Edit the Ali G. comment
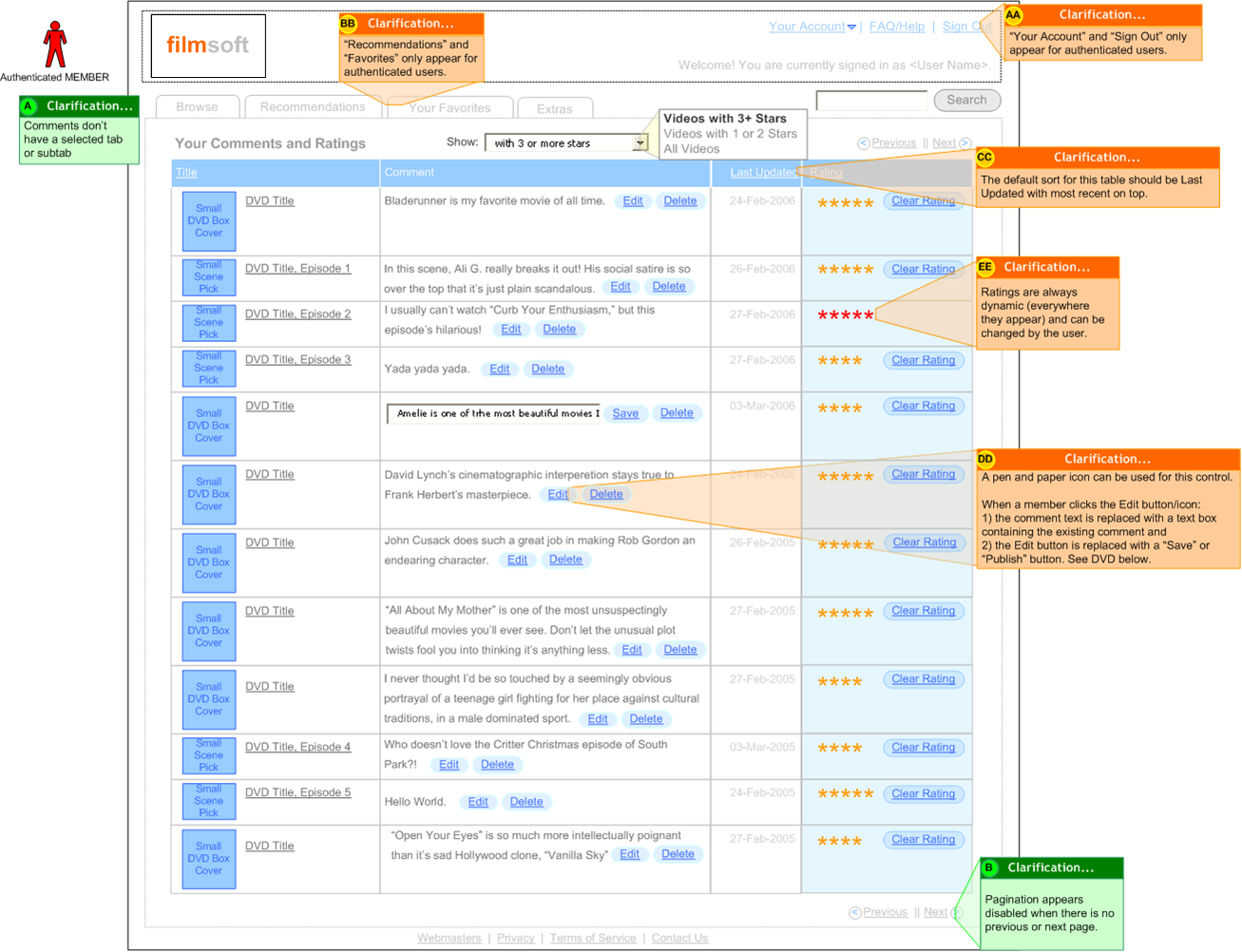 coord(621,287)
